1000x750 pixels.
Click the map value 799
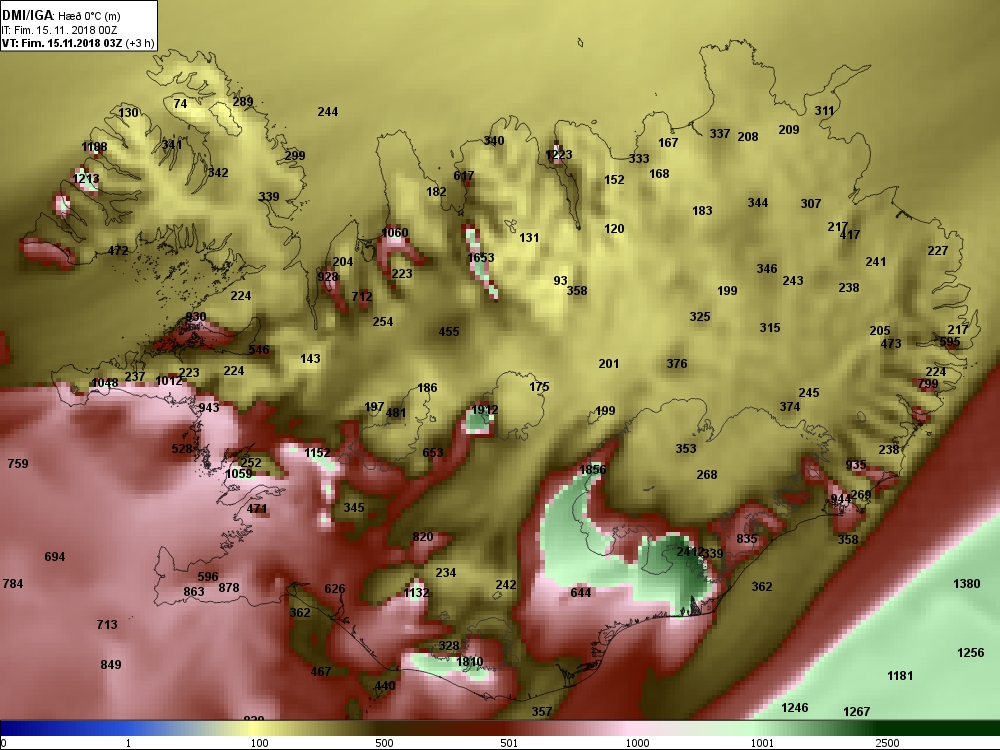(929, 384)
